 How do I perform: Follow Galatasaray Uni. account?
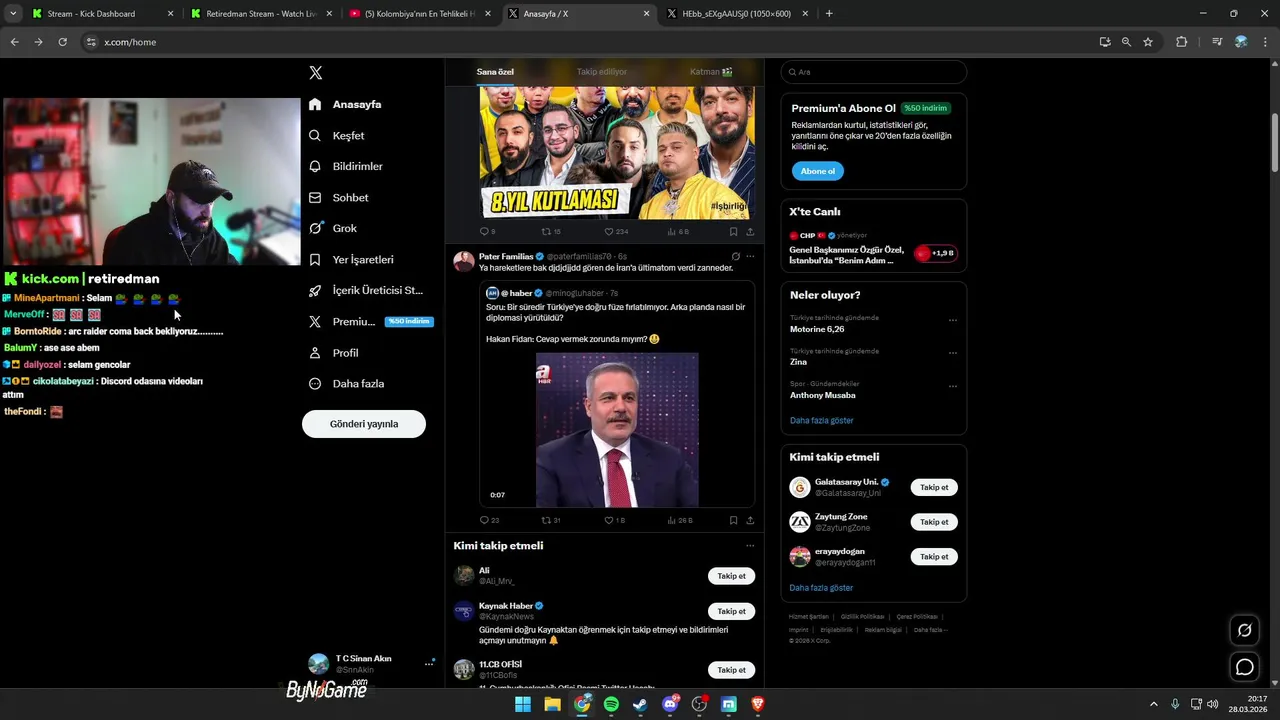click(x=934, y=487)
